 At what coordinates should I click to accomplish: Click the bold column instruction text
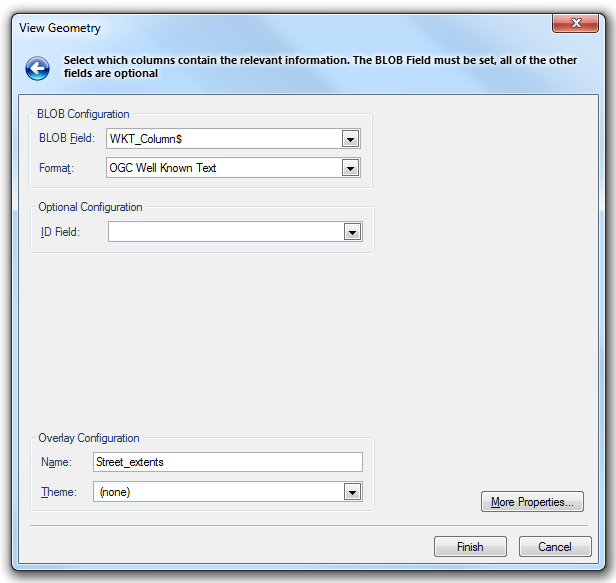coord(320,67)
